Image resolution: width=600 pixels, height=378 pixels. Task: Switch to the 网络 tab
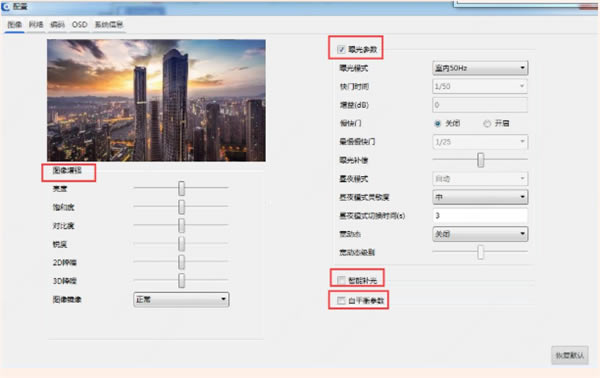(x=36, y=24)
